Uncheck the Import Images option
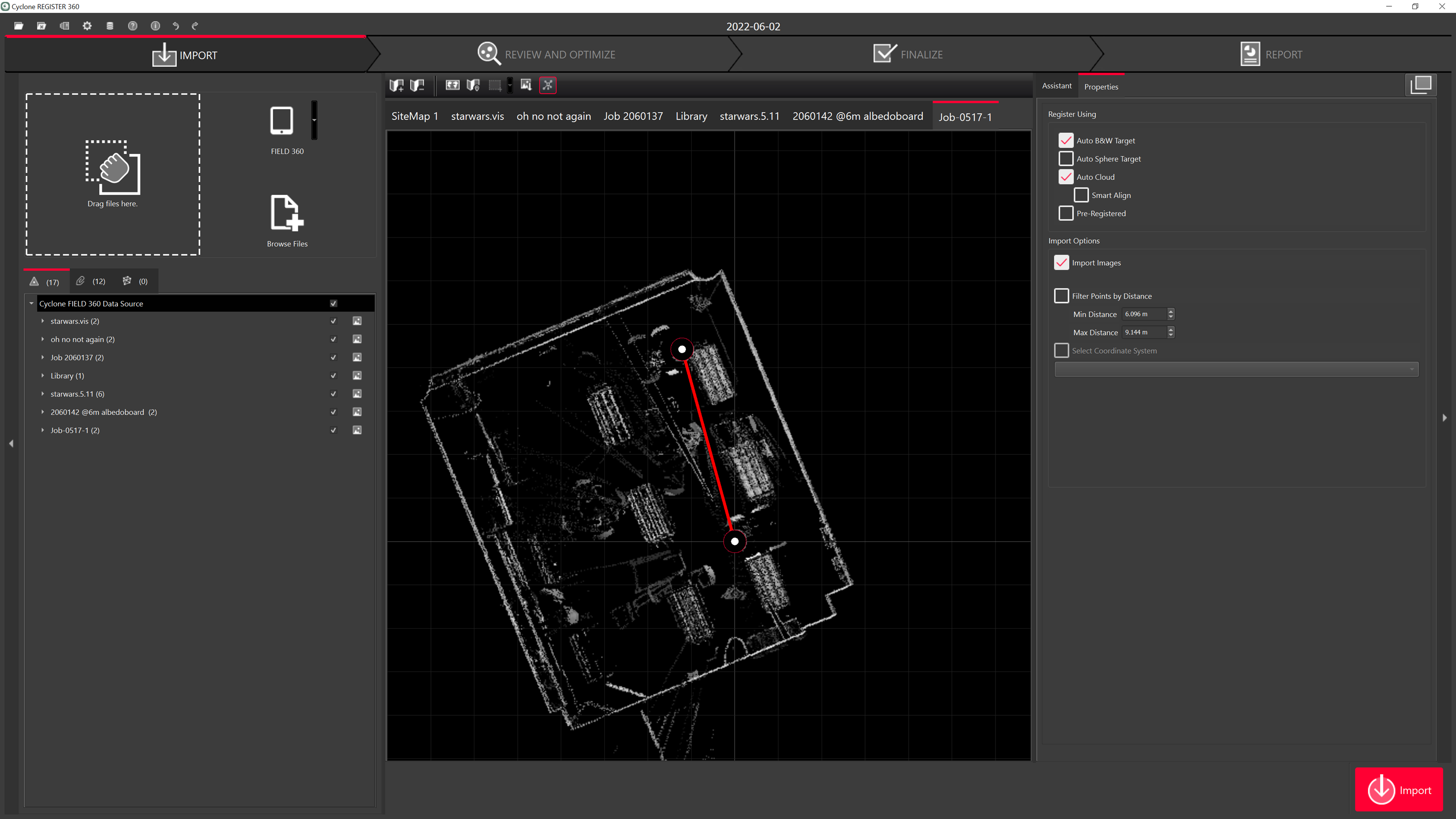The image size is (1456, 819). click(1061, 263)
